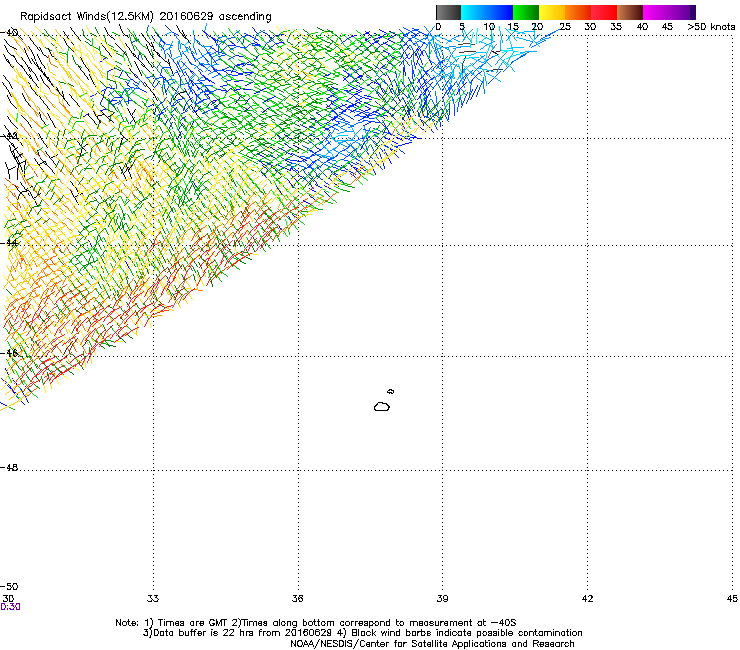Click the cyan-blue 5-15 knots legend segment
This screenshot has height=650, width=740.
487,12
